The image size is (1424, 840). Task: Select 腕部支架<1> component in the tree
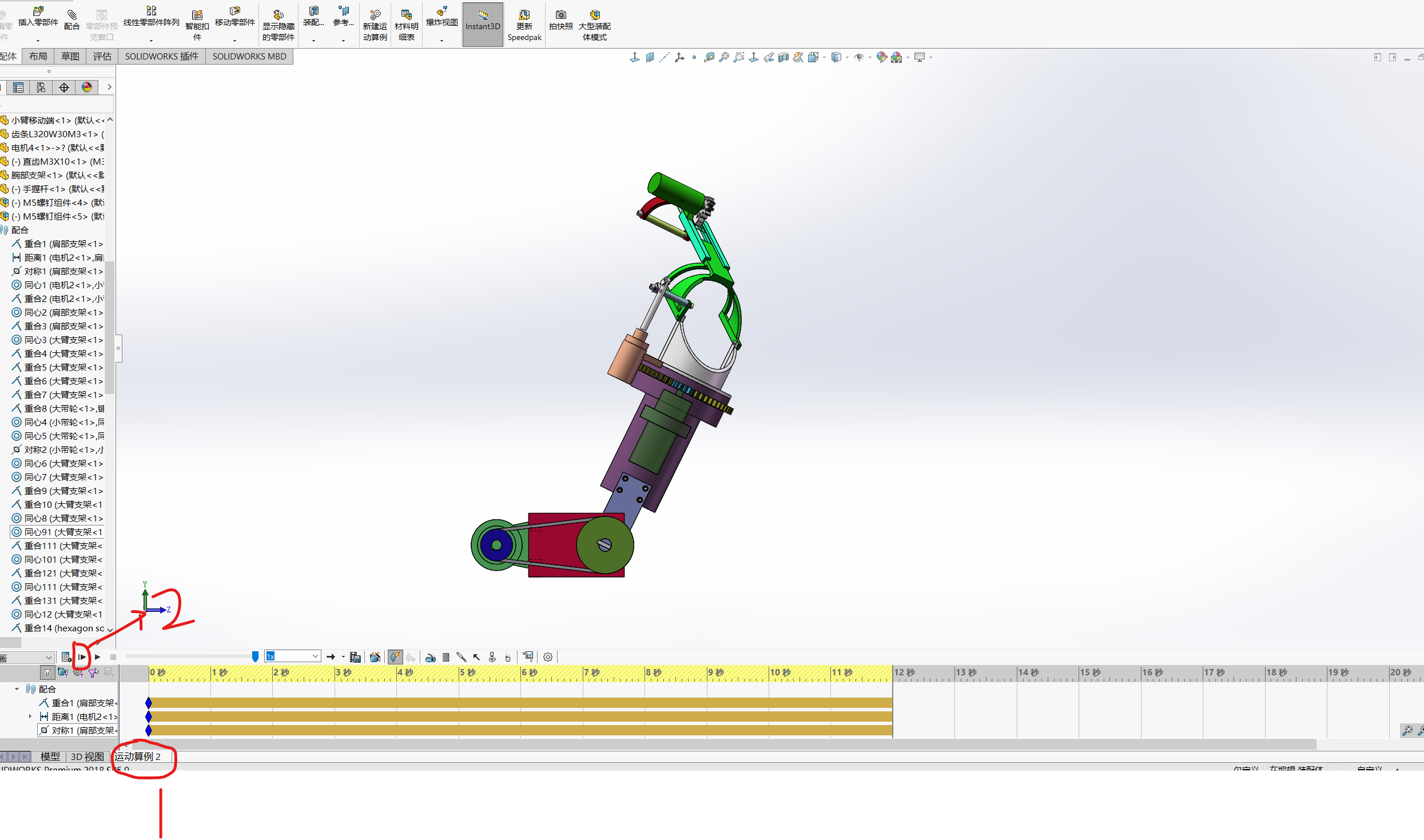click(53, 175)
